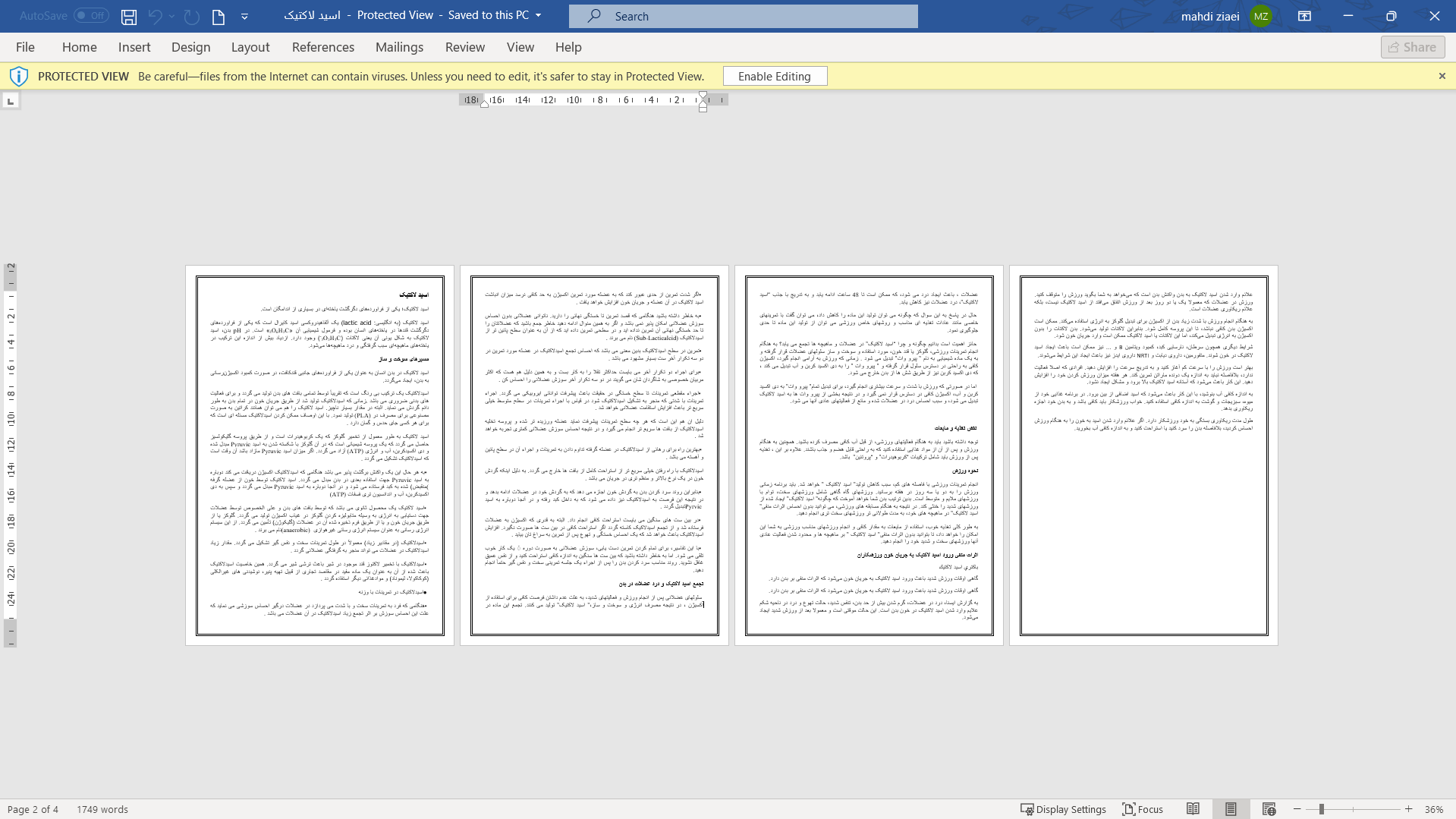Click the zoom slider handle

tap(1322, 809)
